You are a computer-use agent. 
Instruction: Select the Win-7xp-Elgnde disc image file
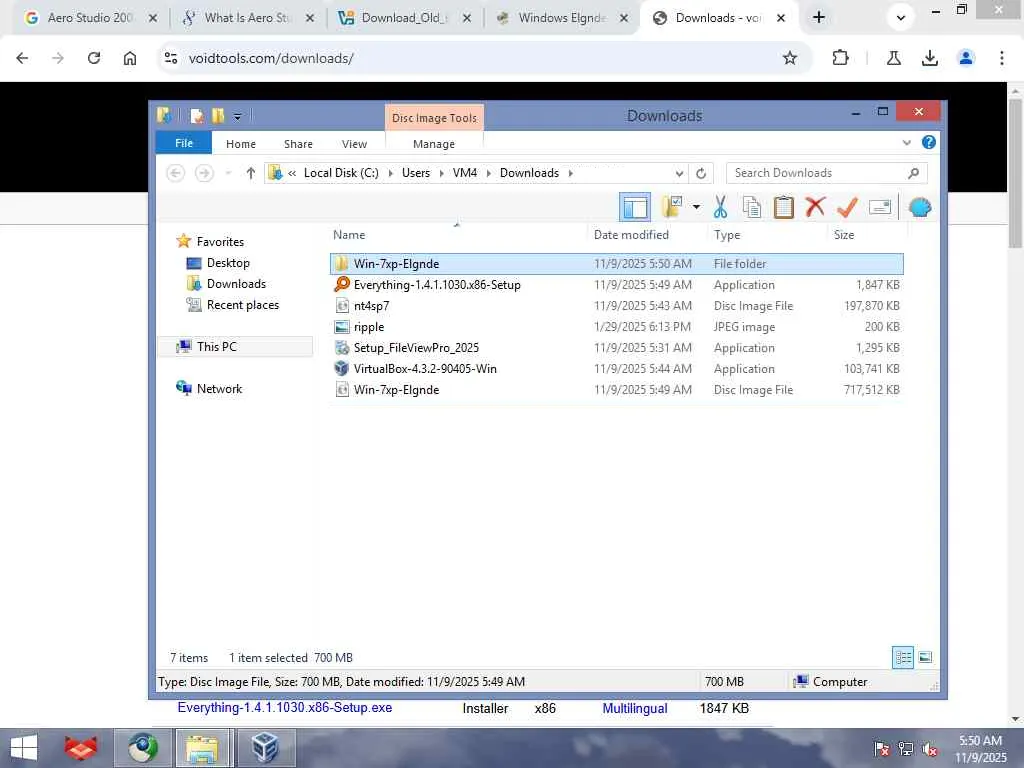(616, 390)
